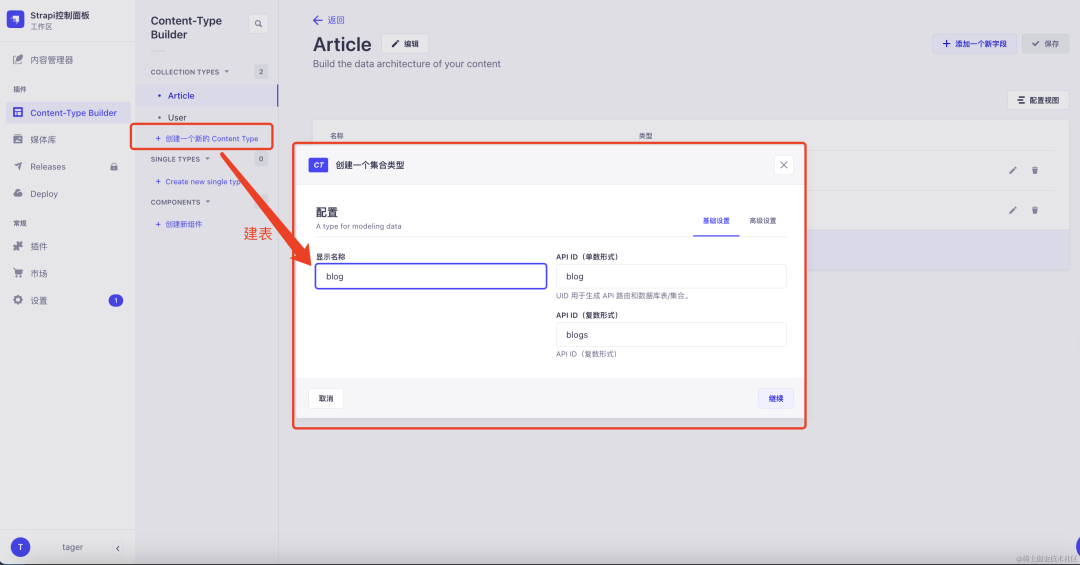
Task: Click 创建新组件 link
Action: 178,224
